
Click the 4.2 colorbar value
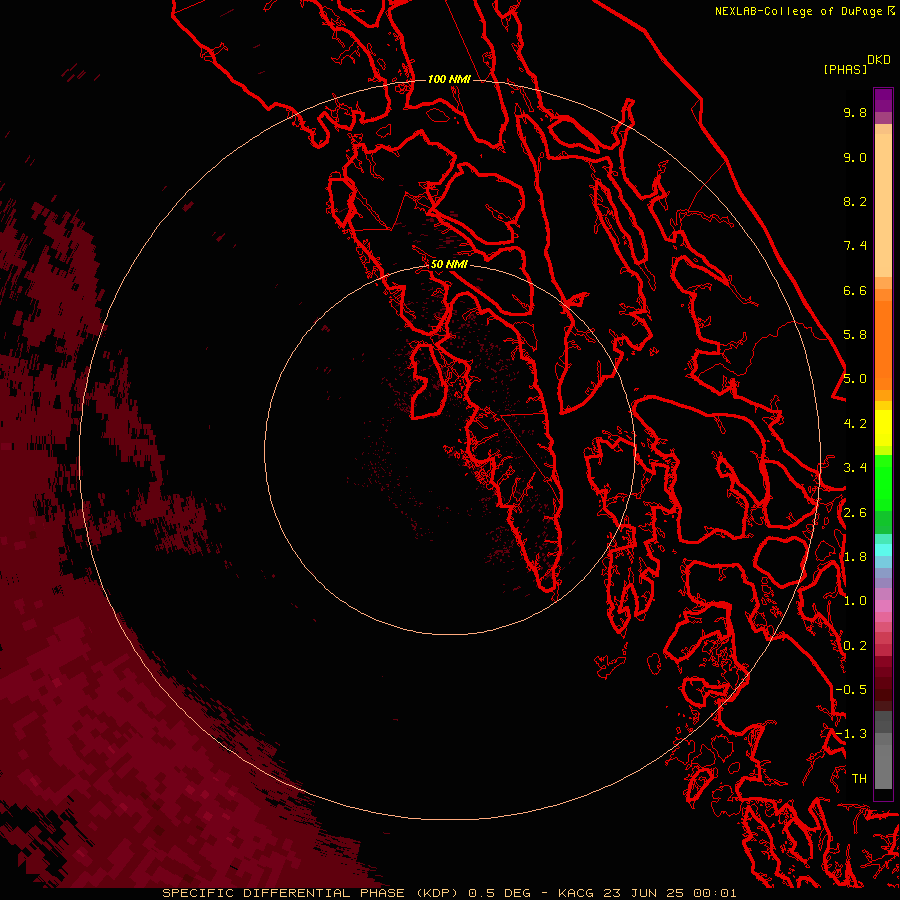855,424
